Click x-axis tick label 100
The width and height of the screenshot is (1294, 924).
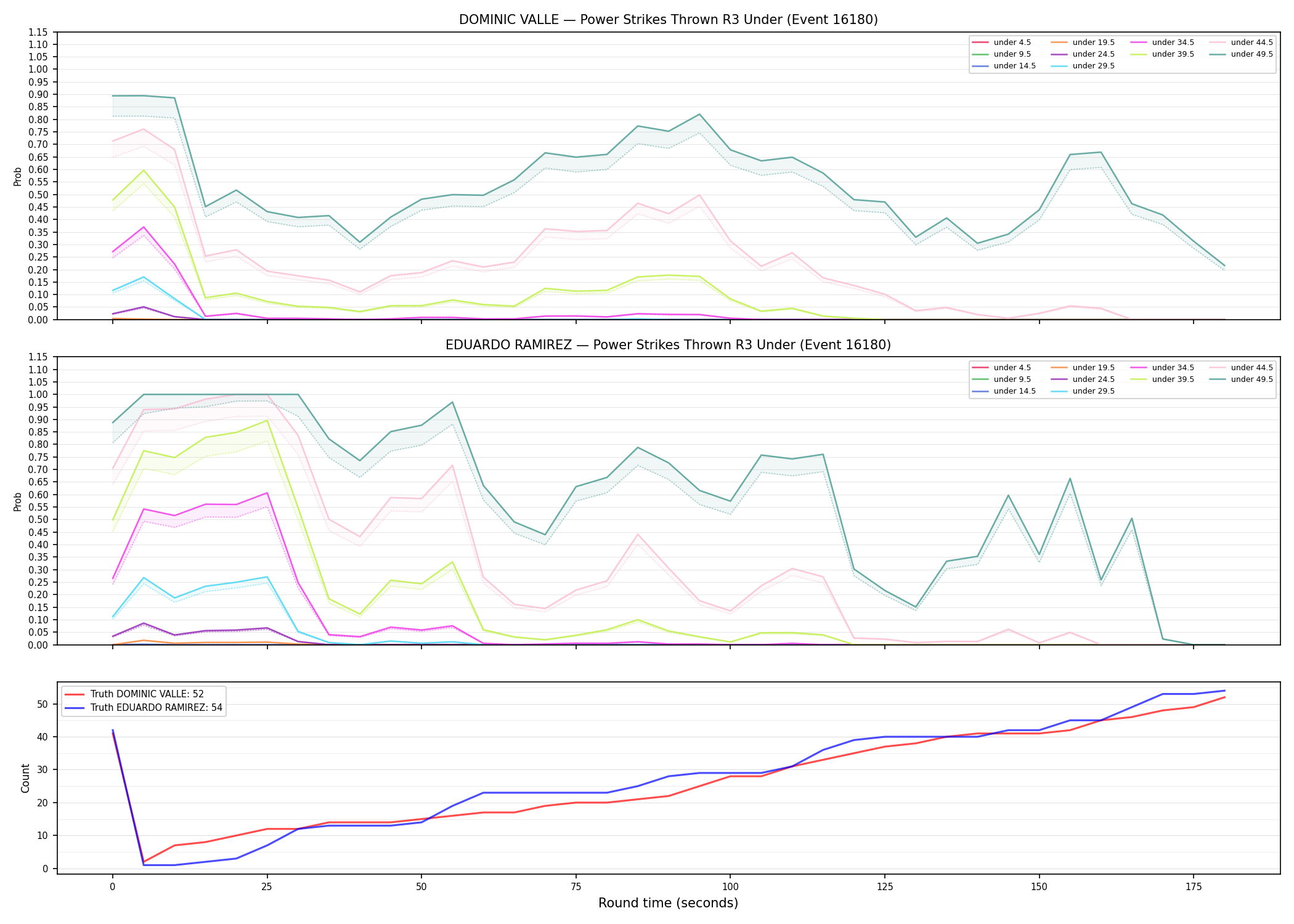point(730,887)
